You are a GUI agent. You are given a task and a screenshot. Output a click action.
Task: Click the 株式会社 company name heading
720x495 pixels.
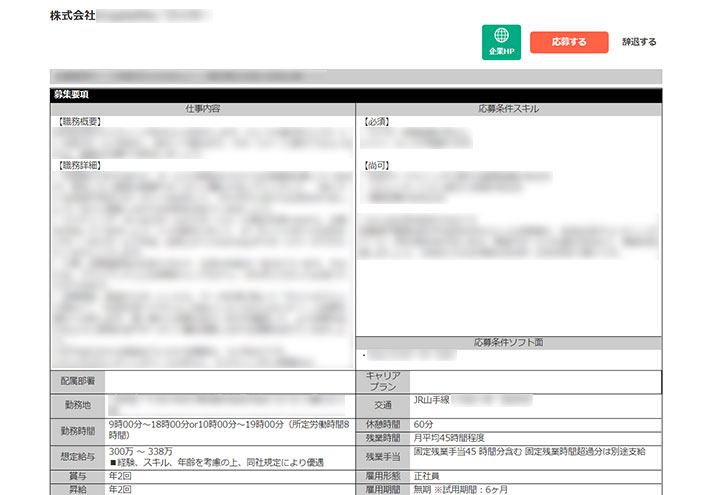pyautogui.click(x=74, y=17)
